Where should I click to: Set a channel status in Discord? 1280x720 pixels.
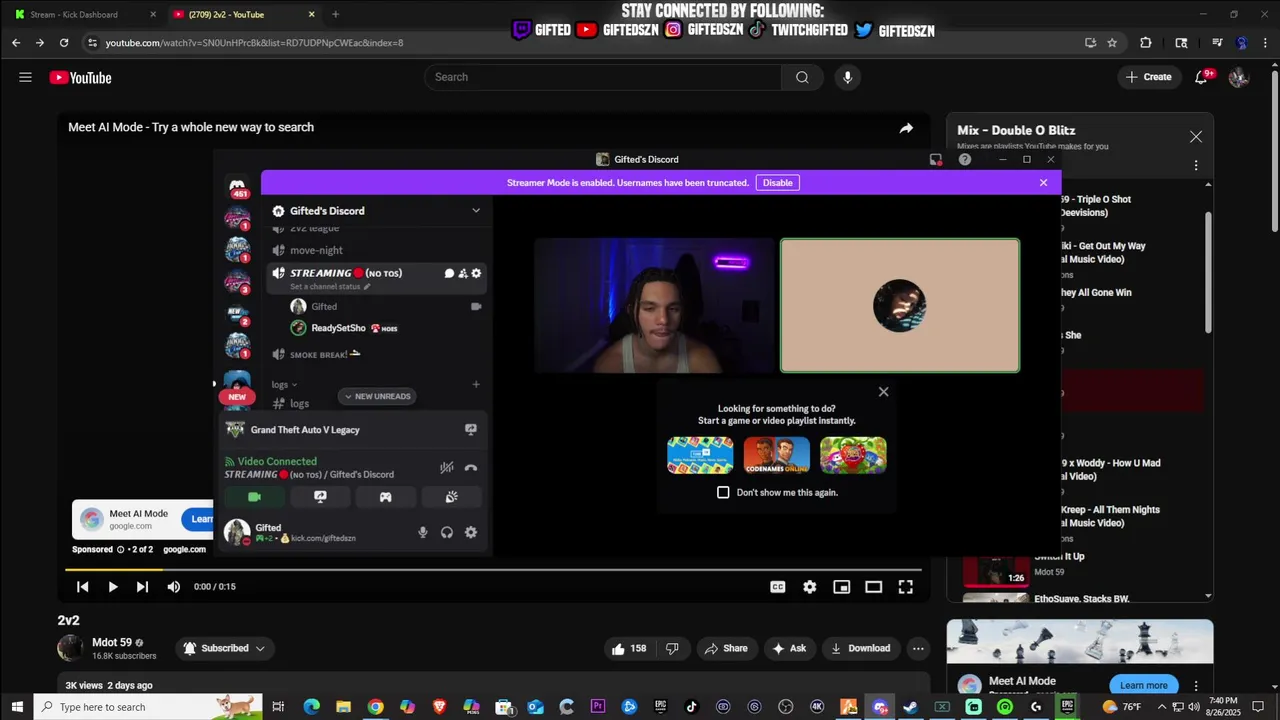330,287
